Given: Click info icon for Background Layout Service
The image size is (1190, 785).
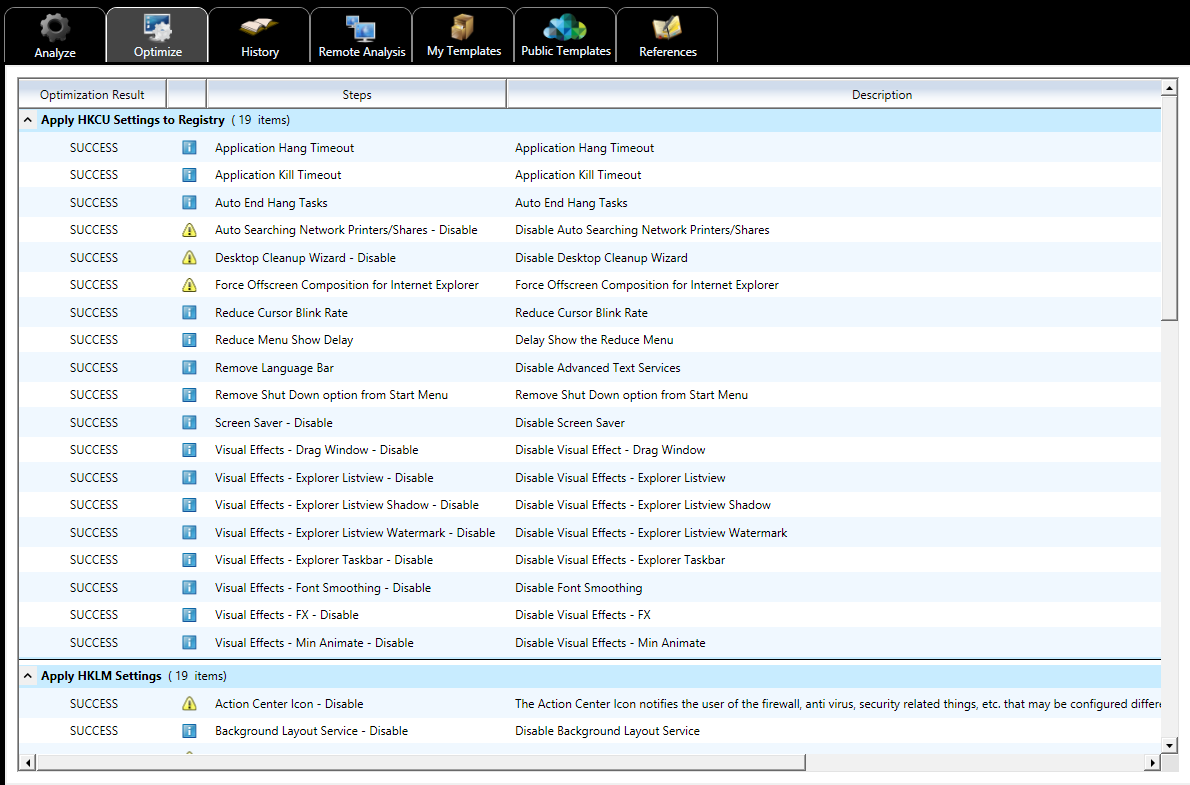Looking at the screenshot, I should coord(189,731).
